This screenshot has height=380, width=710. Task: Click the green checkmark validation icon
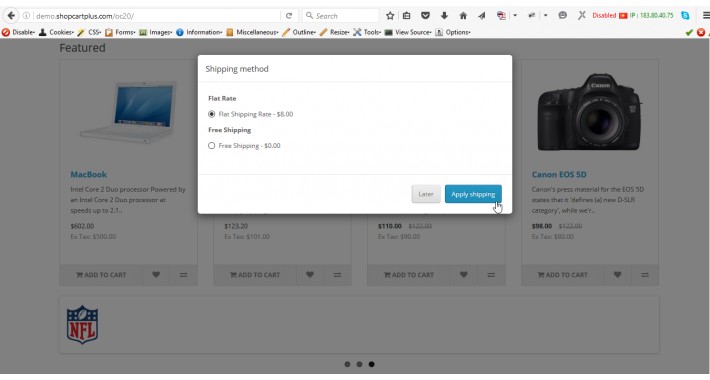689,32
